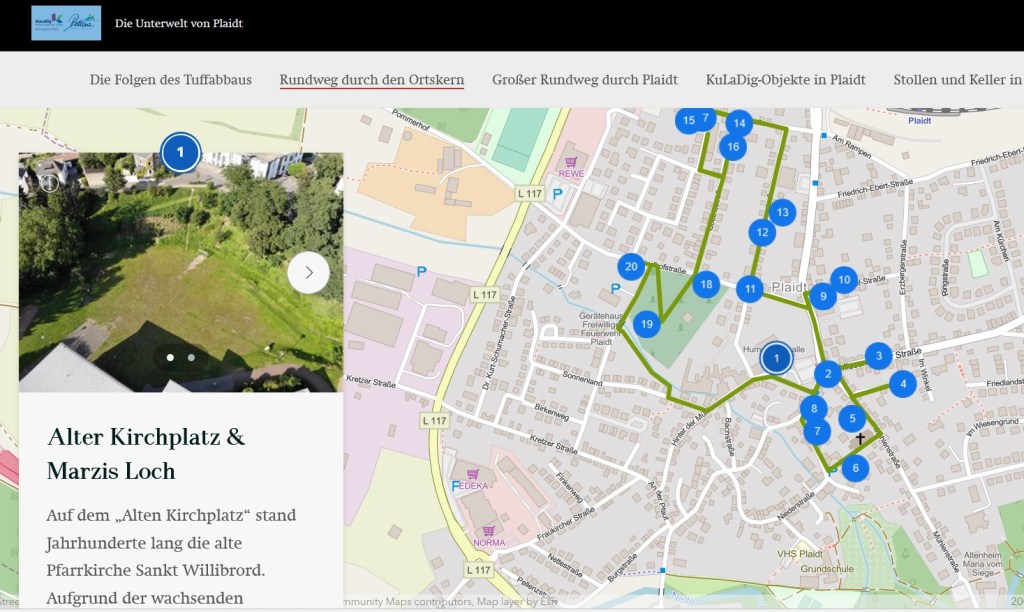This screenshot has width=1024, height=612.
Task: Click the image info icon on photo
Action: 50,182
